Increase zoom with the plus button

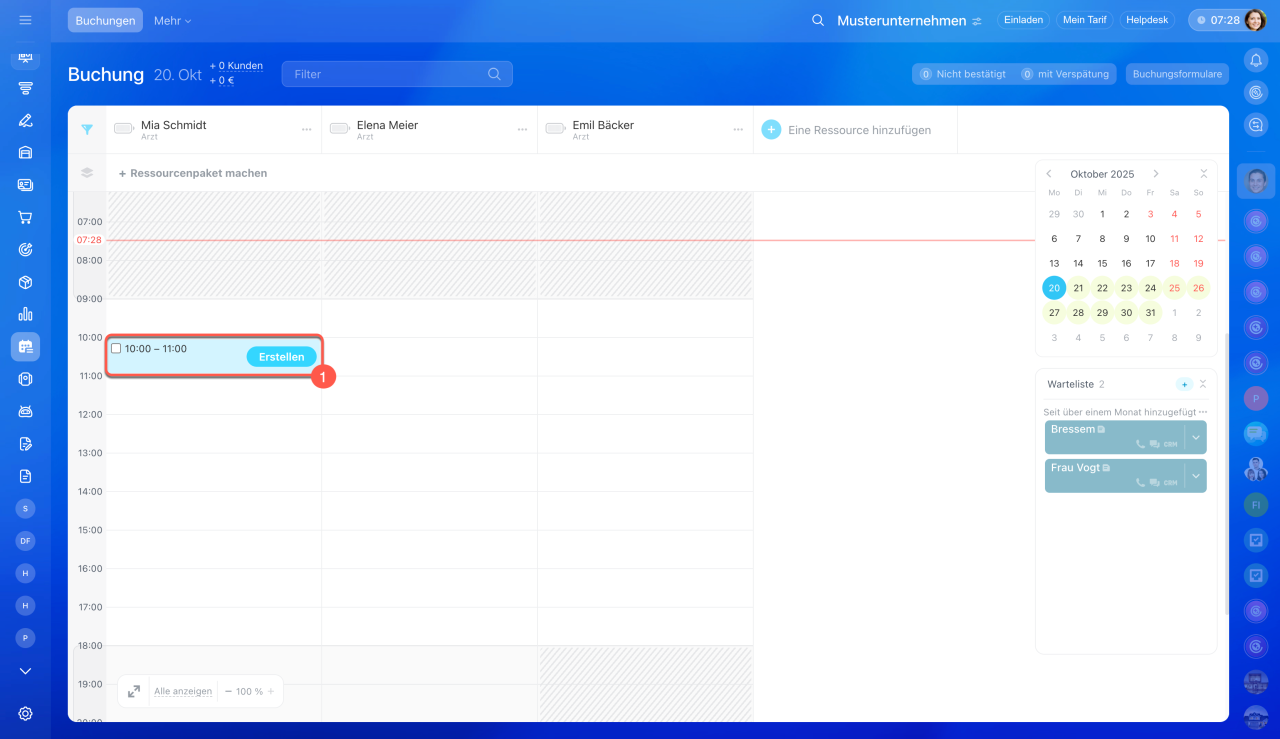(x=270, y=691)
